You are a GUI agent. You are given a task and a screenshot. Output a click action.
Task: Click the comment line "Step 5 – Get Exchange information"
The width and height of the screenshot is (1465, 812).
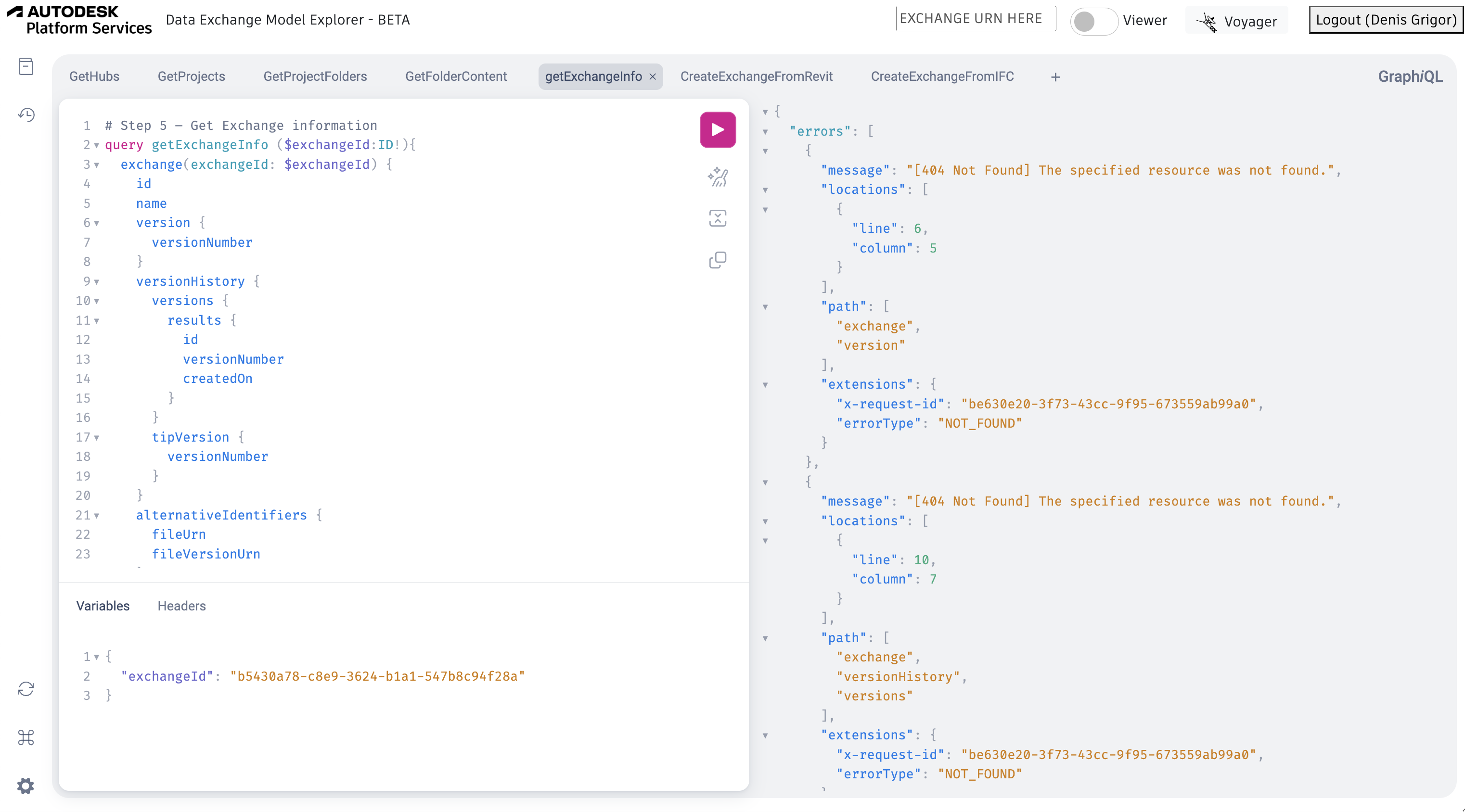[x=241, y=126]
